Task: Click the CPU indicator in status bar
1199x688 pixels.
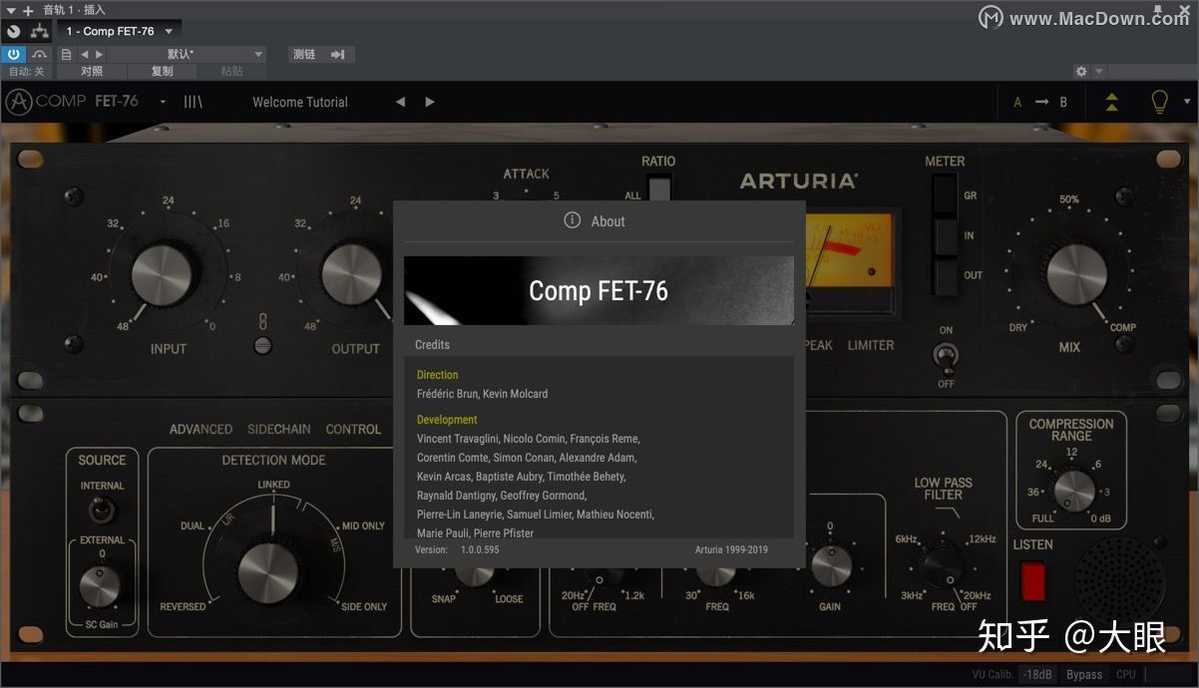Action: (1126, 674)
